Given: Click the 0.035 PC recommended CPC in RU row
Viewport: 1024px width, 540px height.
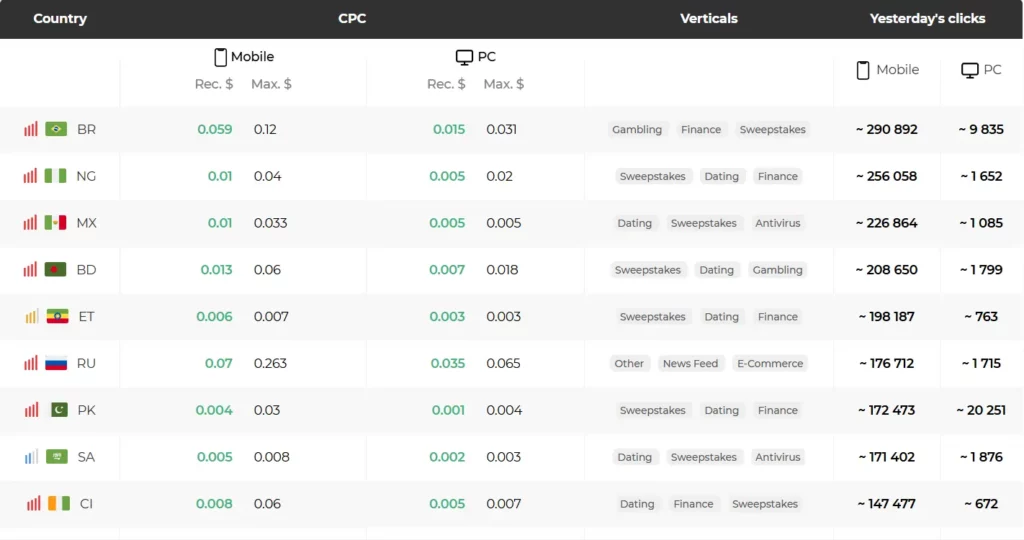Looking at the screenshot, I should (448, 363).
